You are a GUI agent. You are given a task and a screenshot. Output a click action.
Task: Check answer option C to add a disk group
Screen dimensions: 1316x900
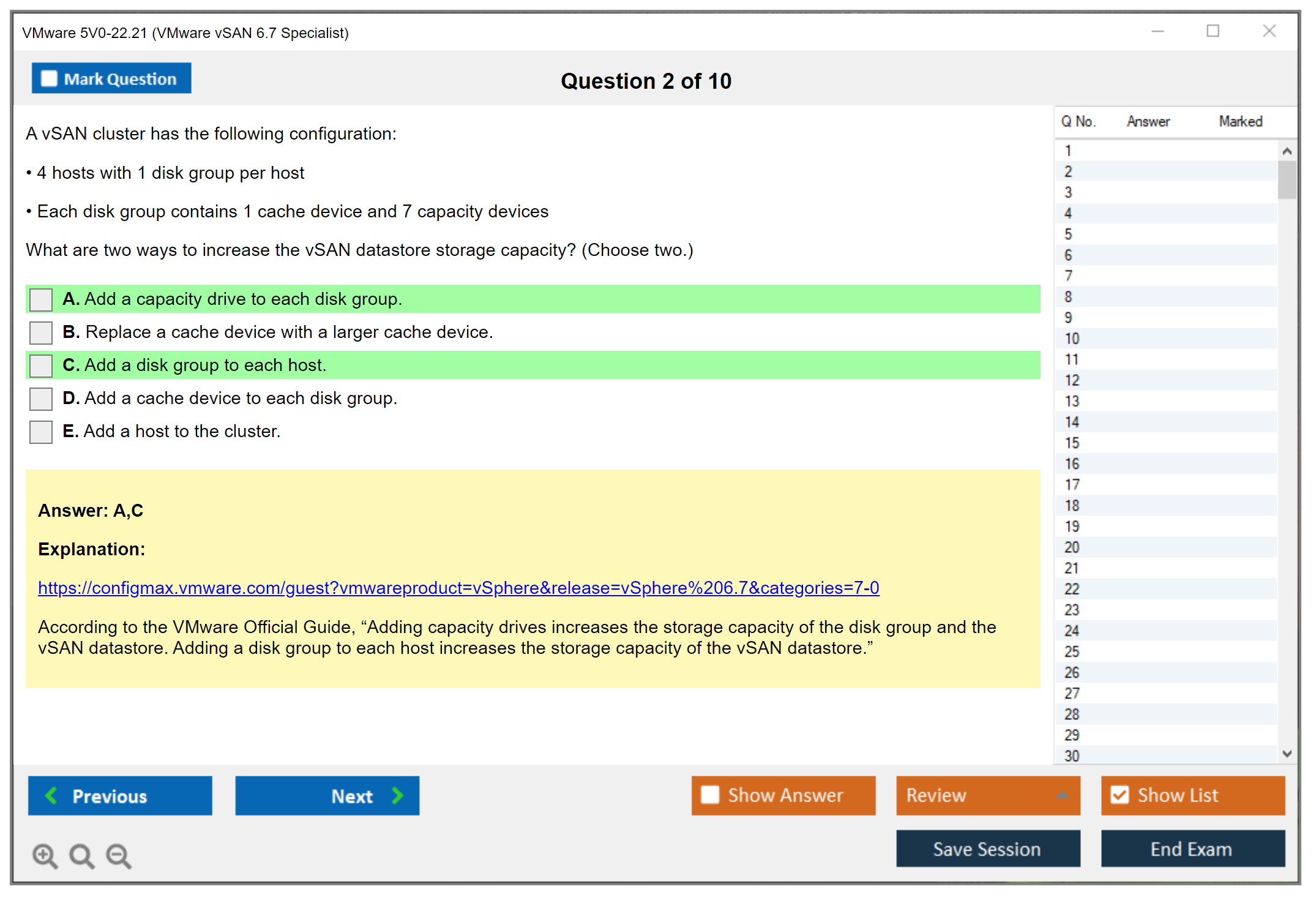[41, 366]
